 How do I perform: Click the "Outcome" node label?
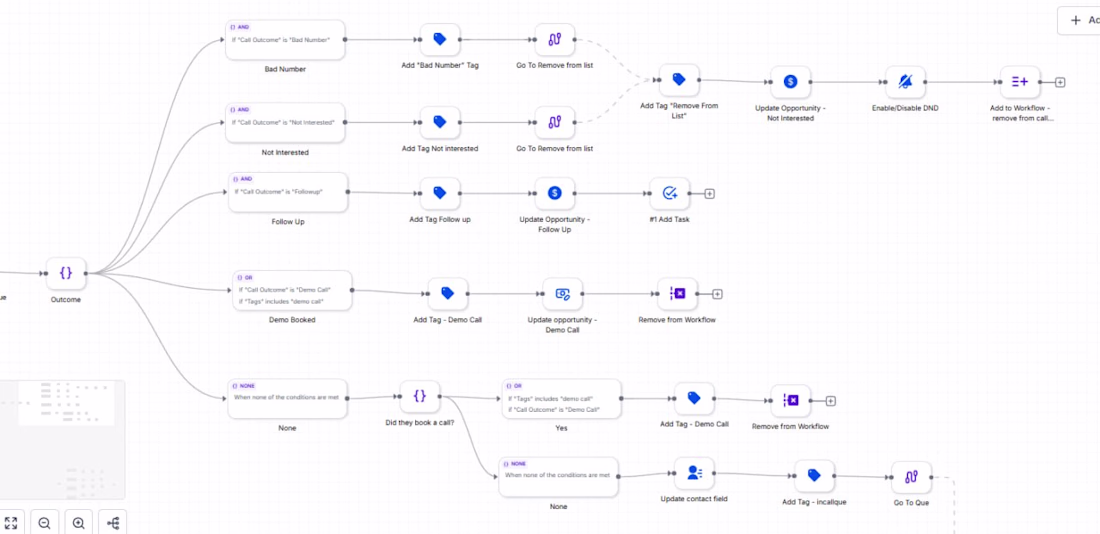click(x=66, y=300)
